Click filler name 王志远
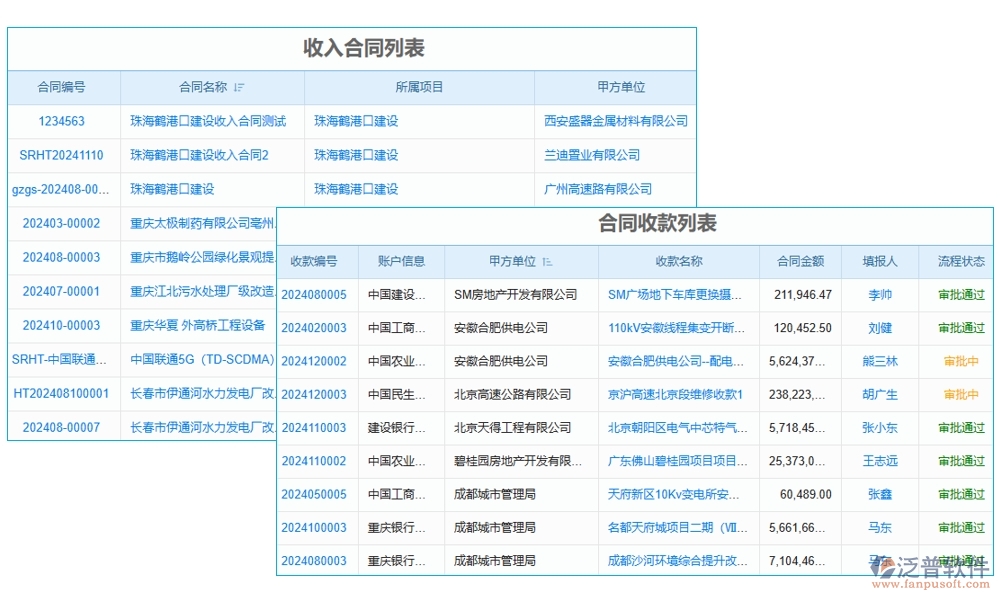The width and height of the screenshot is (1000, 600). click(878, 461)
